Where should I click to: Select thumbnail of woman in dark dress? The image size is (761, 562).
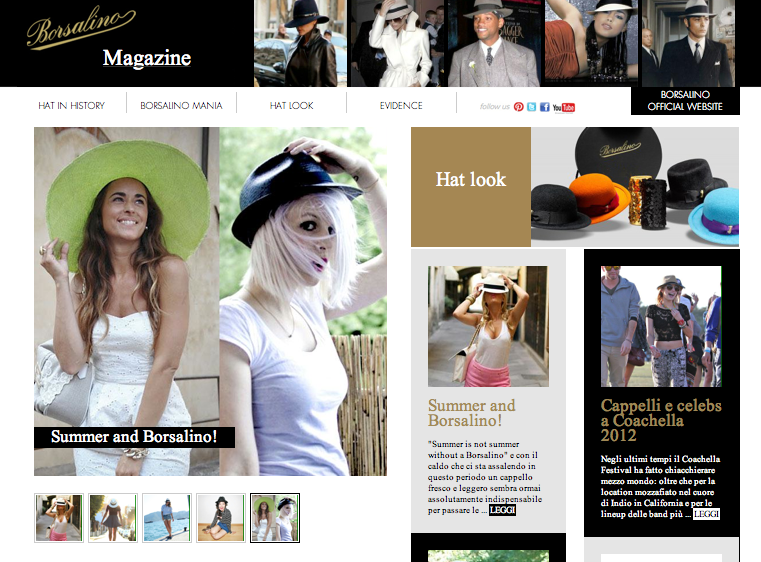click(x=113, y=518)
